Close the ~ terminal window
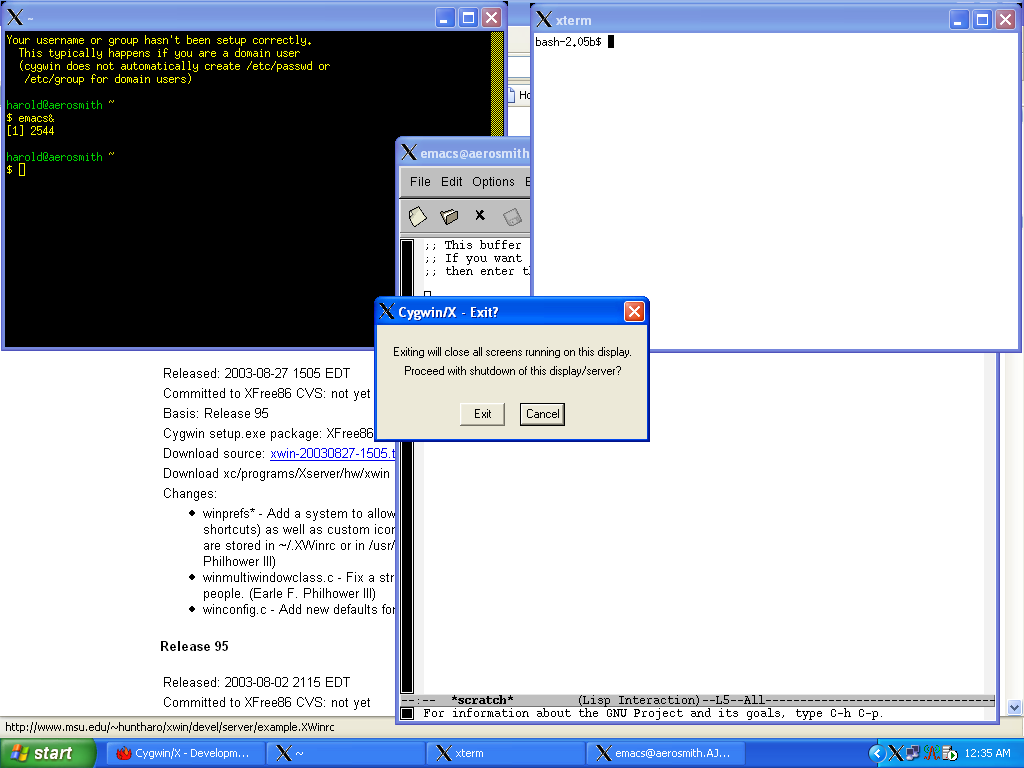Screen dimensions: 1024x768 pyautogui.click(x=492, y=18)
